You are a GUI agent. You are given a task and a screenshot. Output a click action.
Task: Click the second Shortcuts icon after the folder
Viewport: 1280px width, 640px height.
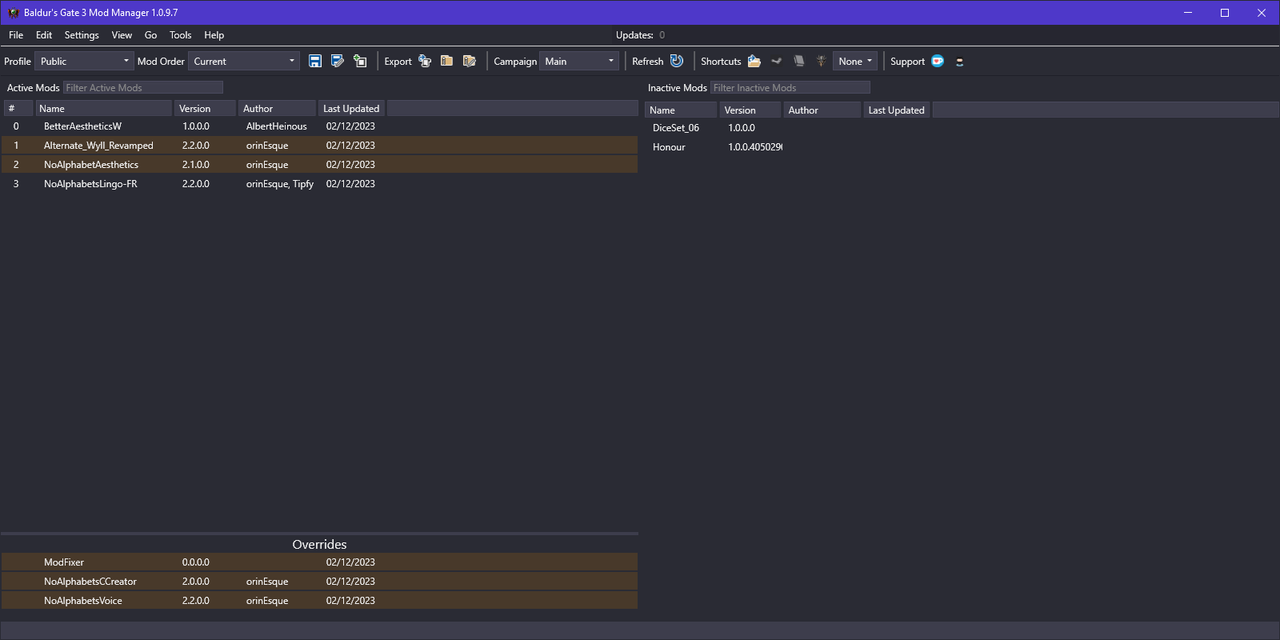coord(776,61)
